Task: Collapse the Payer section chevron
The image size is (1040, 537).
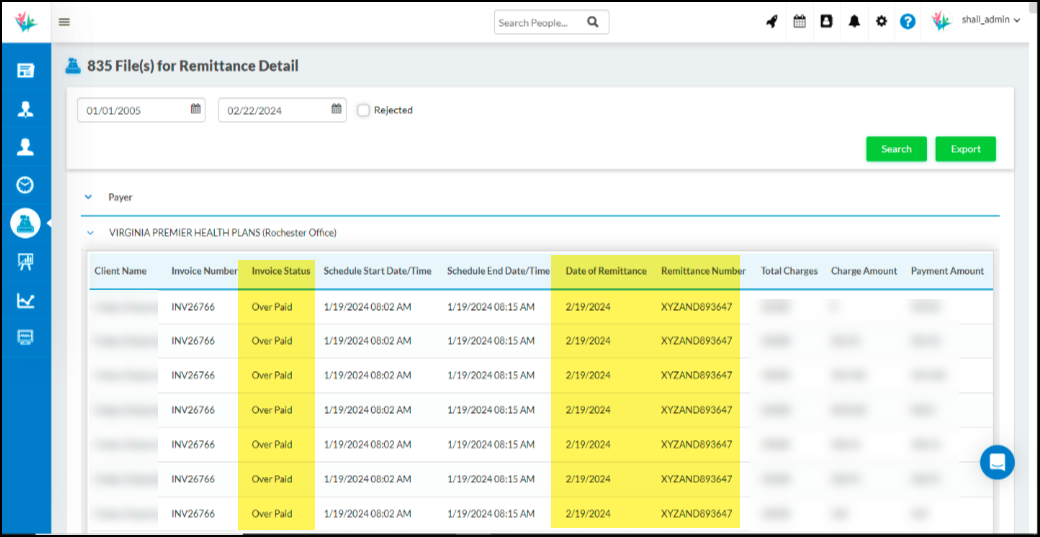Action: point(88,198)
